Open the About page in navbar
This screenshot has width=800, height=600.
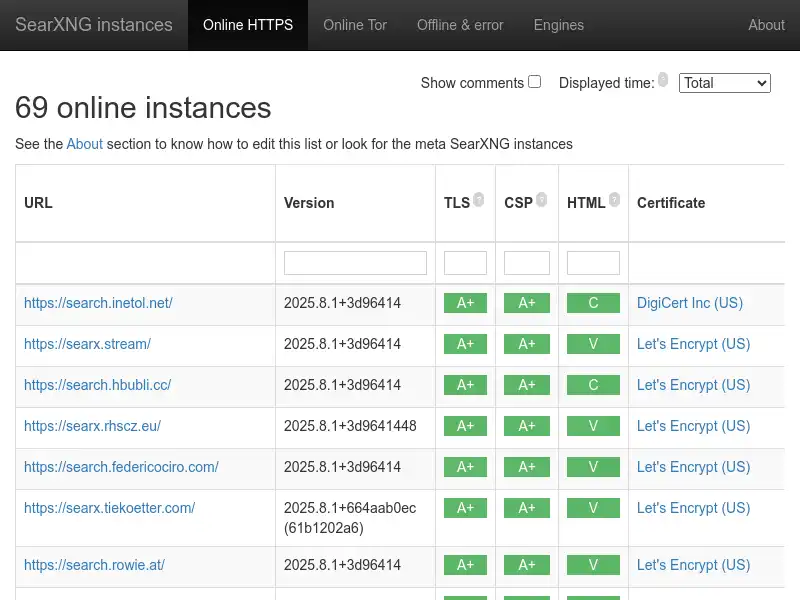pos(766,25)
